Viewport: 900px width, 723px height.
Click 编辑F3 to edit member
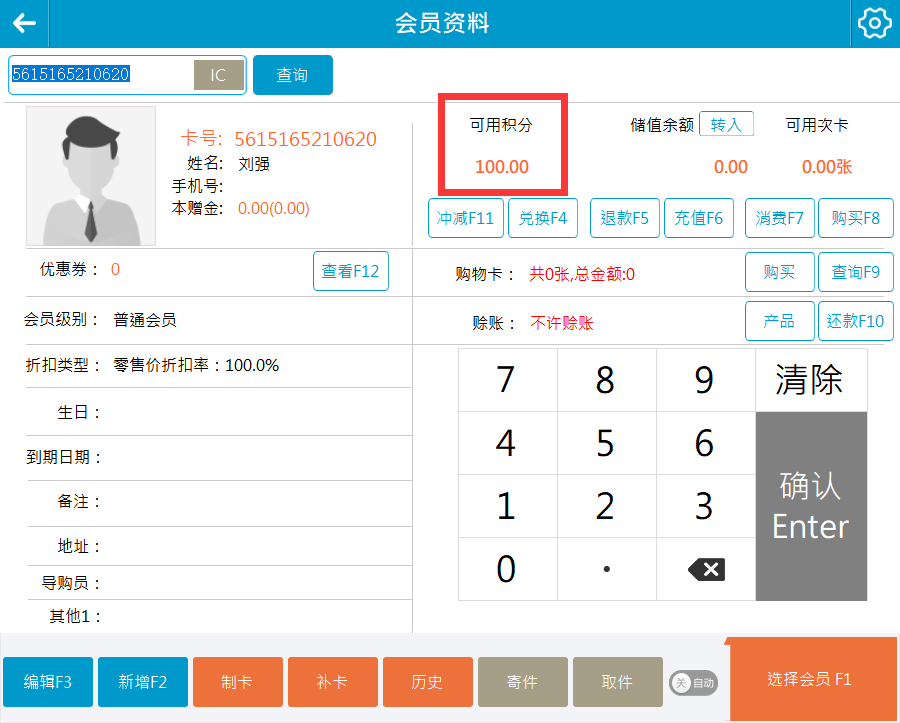(x=48, y=682)
